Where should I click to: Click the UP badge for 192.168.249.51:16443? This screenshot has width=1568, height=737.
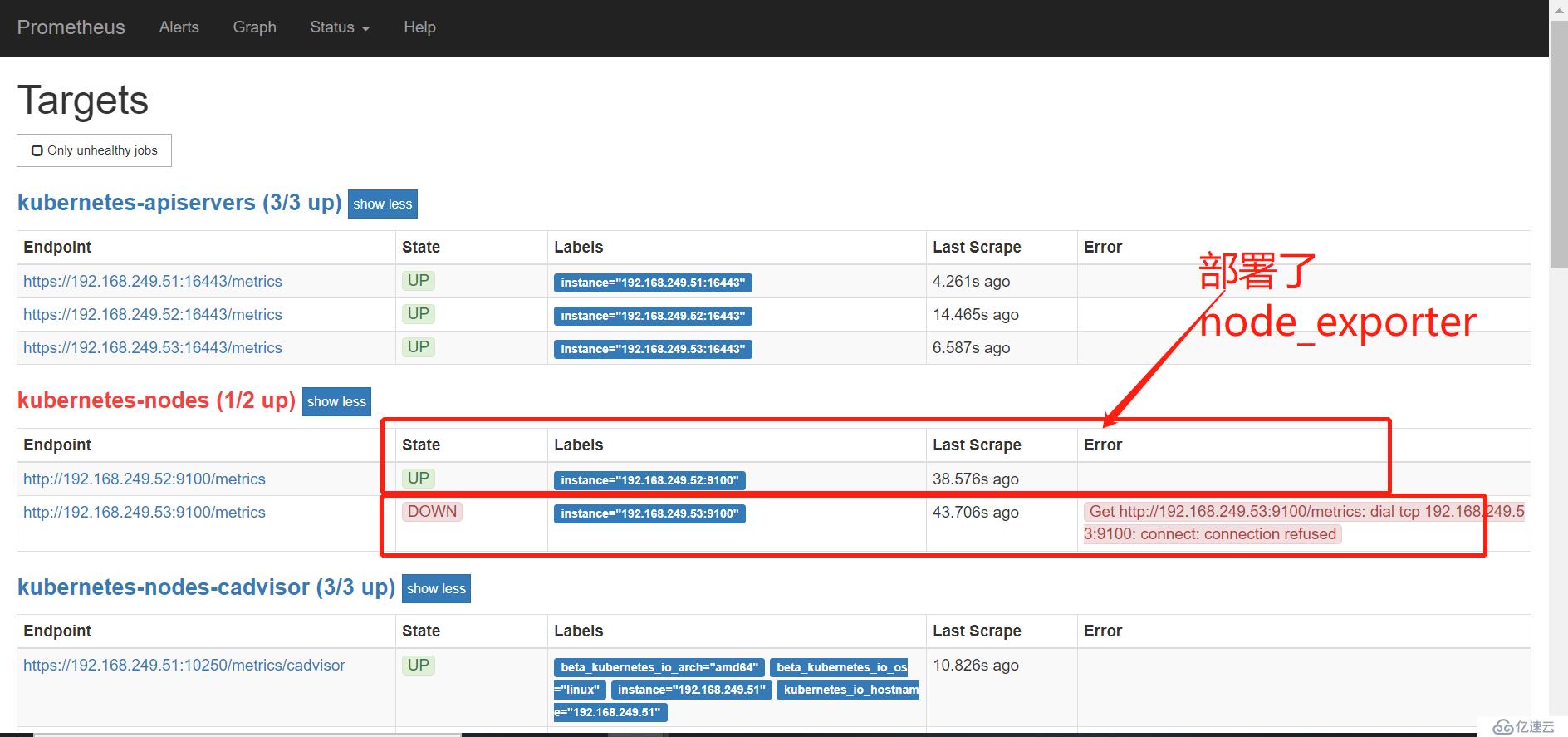(419, 281)
